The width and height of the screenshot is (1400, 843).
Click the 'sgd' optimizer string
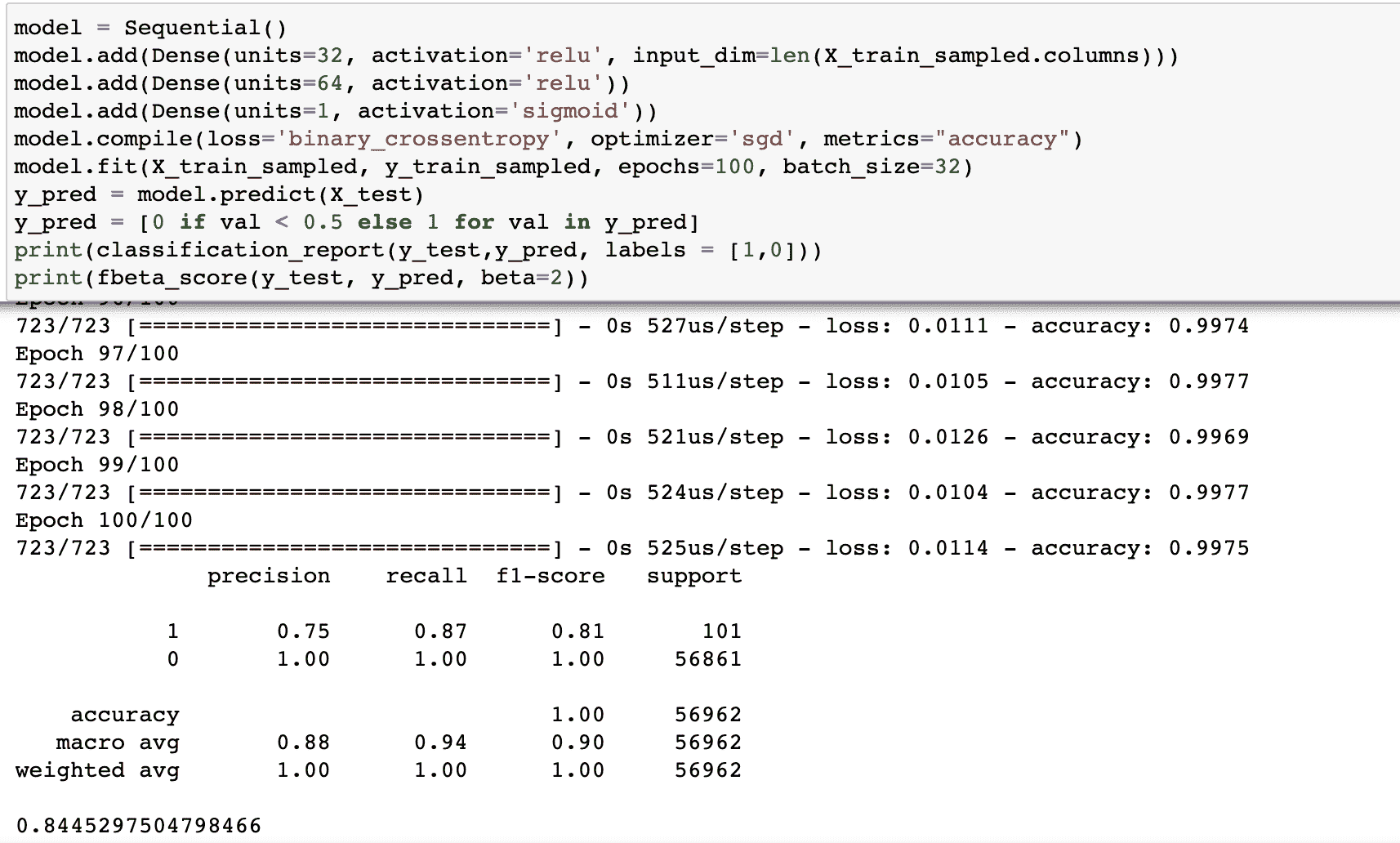(761, 139)
